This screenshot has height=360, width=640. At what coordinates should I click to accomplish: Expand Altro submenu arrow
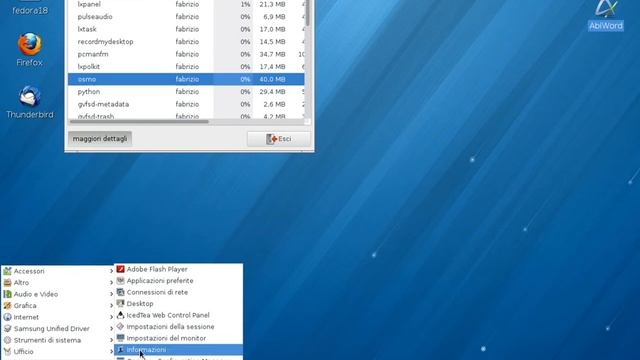(x=111, y=282)
